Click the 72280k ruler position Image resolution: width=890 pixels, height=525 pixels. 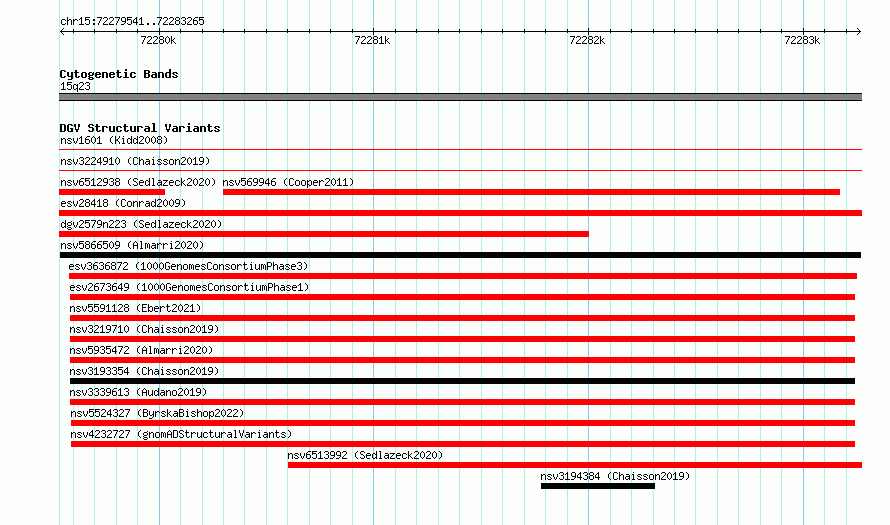click(158, 40)
